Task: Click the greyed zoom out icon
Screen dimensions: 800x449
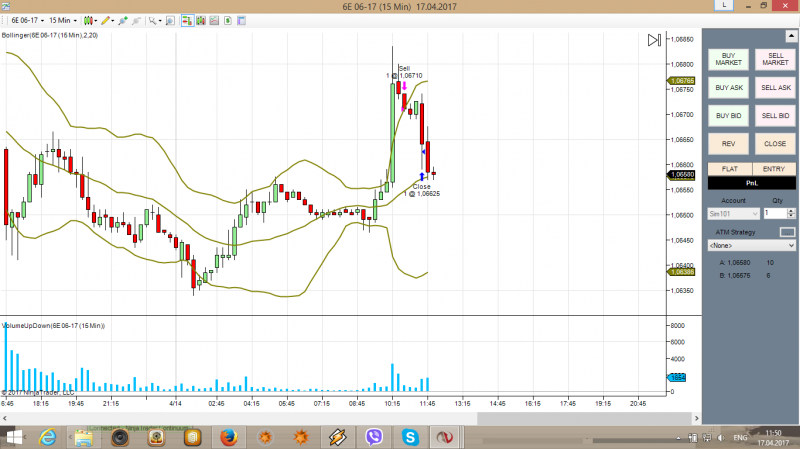Action: tap(136, 20)
